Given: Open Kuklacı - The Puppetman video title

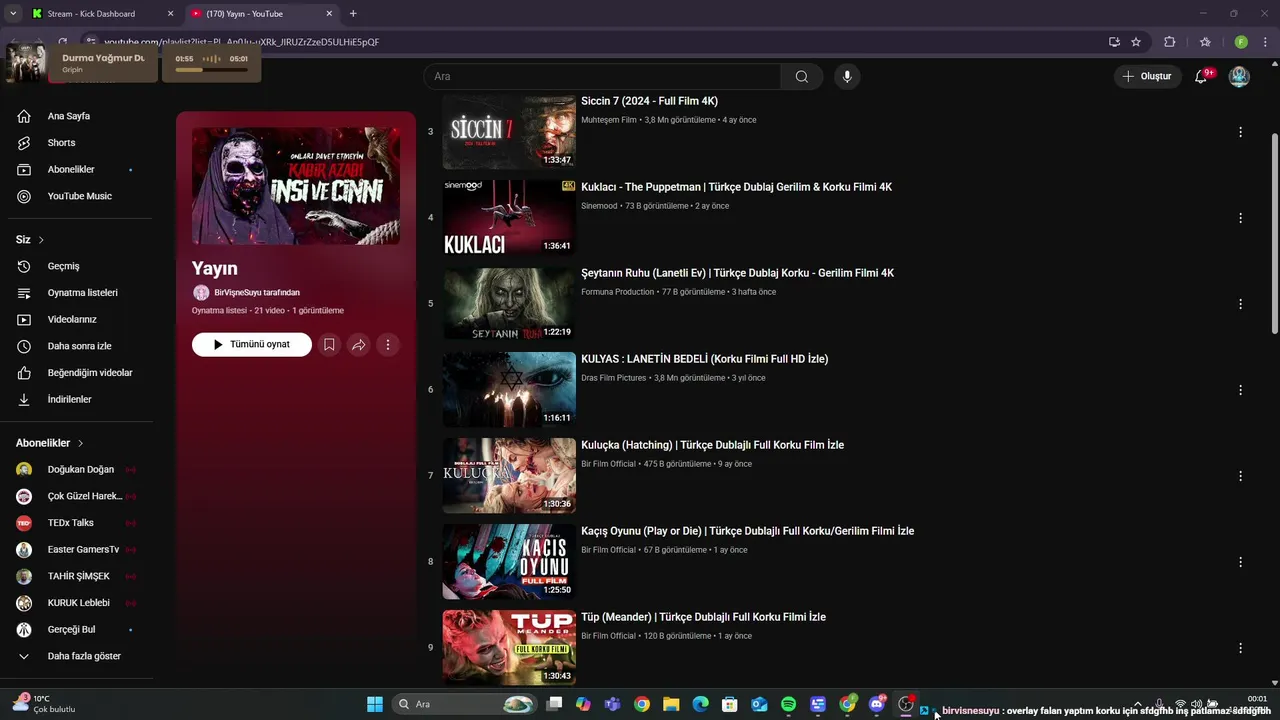Looking at the screenshot, I should (736, 187).
